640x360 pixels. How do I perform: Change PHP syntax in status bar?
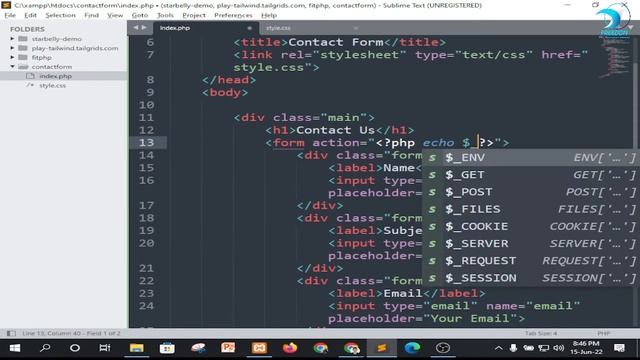click(x=603, y=333)
